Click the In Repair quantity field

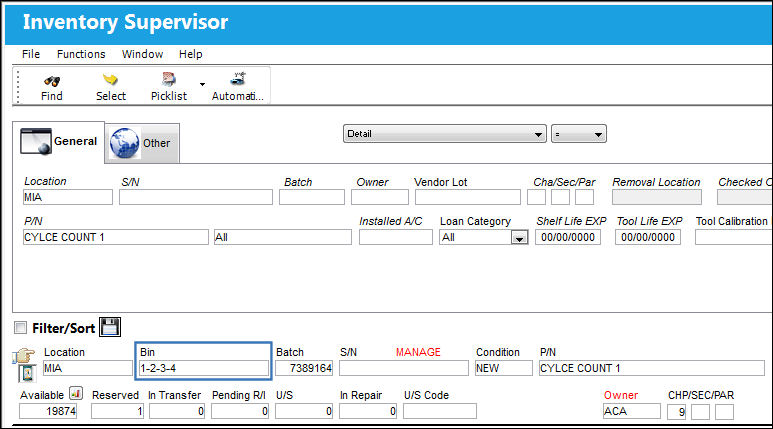pos(368,411)
